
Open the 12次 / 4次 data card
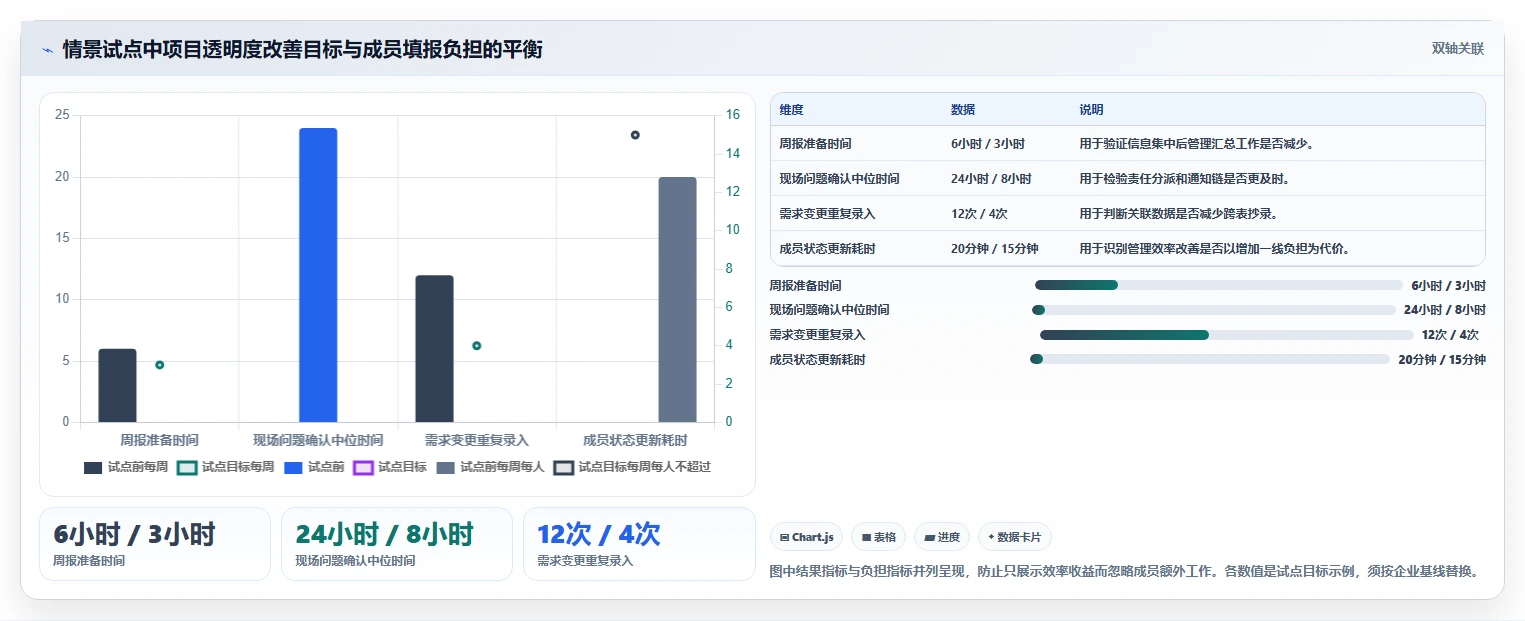[639, 544]
